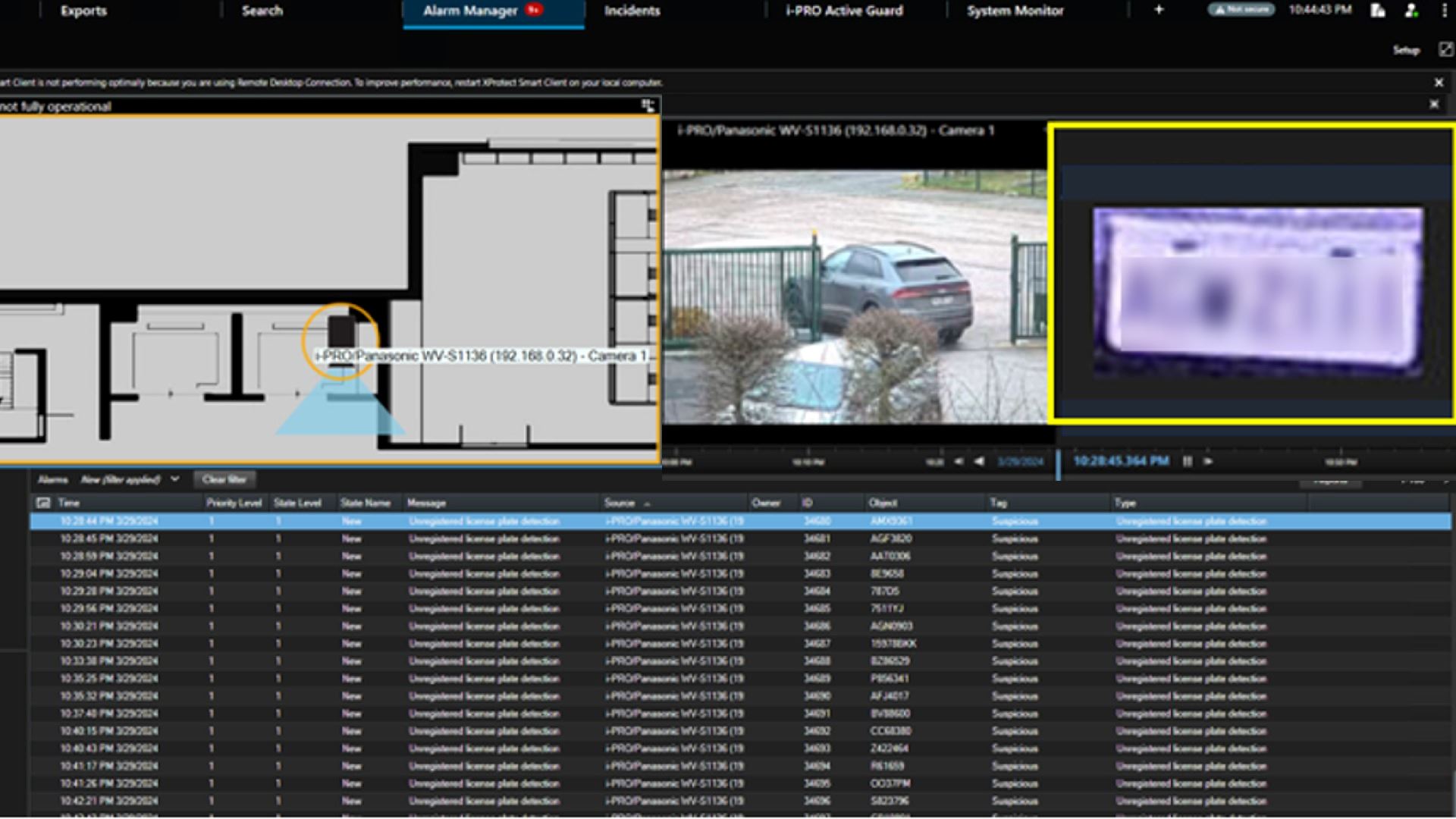Screen dimensions: 1456x819
Task: Select the alarm at 10:41:17 PM
Action: (x=741, y=766)
